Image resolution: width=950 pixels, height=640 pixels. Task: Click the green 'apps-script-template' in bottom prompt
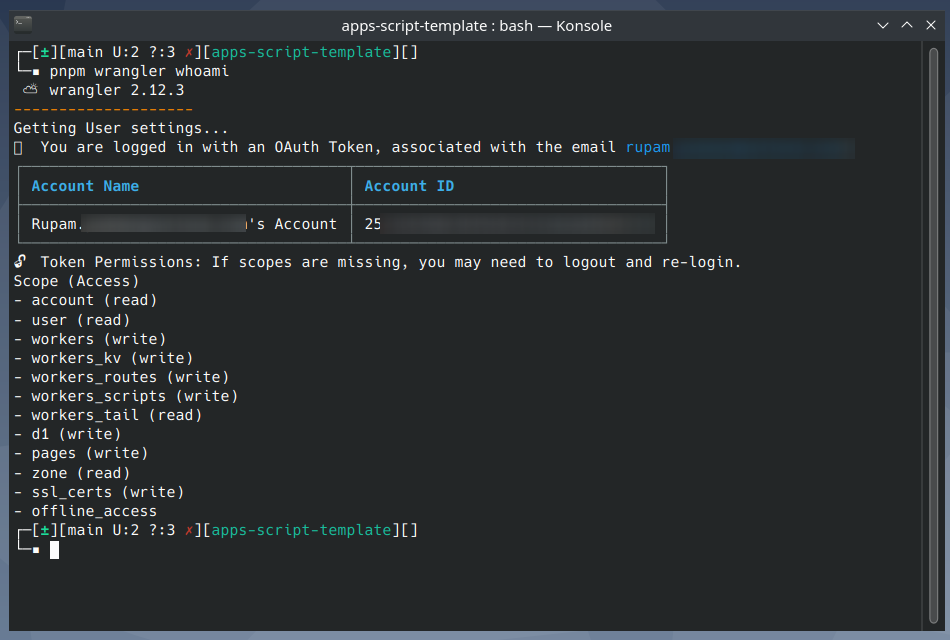[301, 530]
